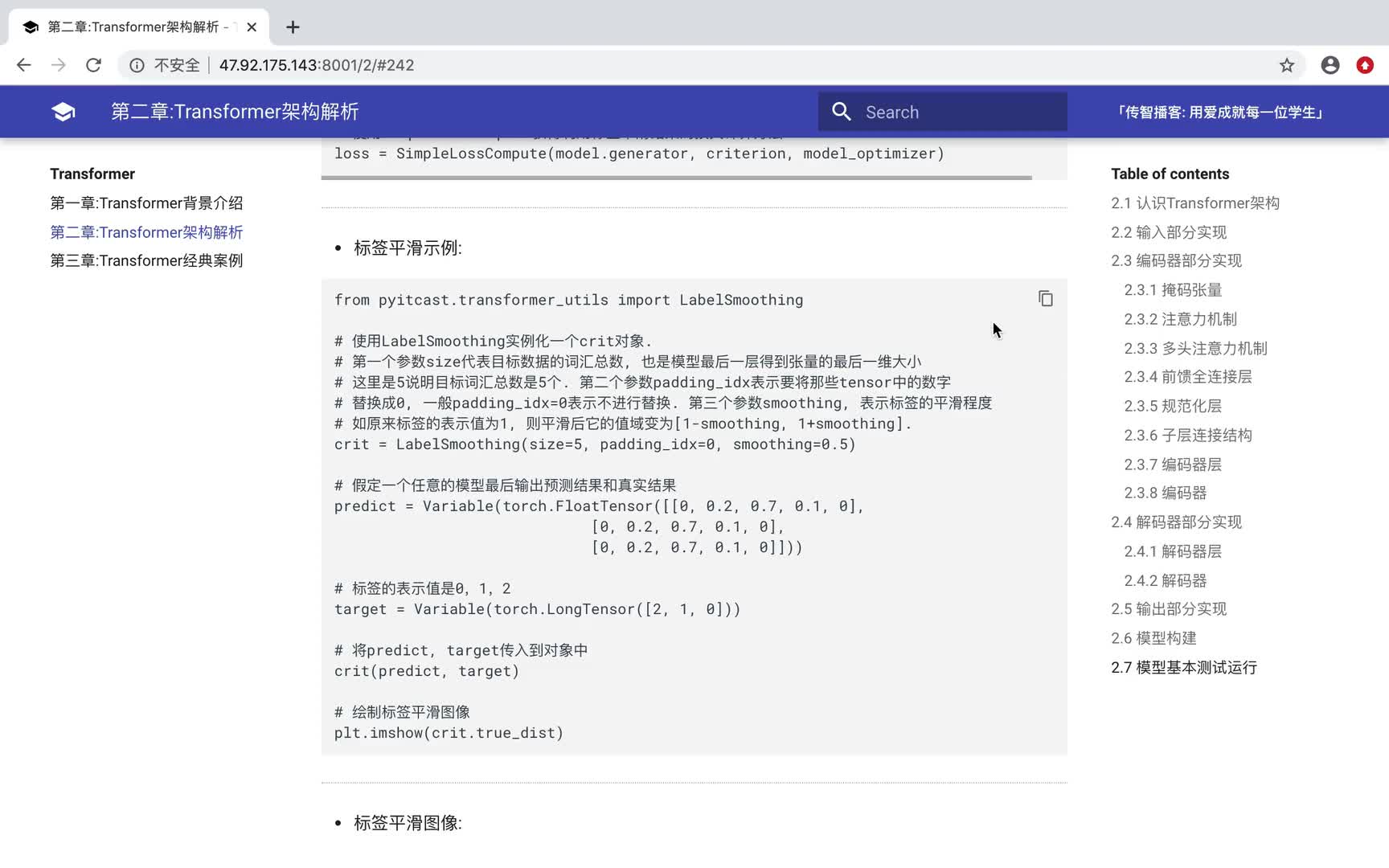Click the crit(predict, target) line
The height and width of the screenshot is (868, 1389).
pyautogui.click(x=427, y=671)
